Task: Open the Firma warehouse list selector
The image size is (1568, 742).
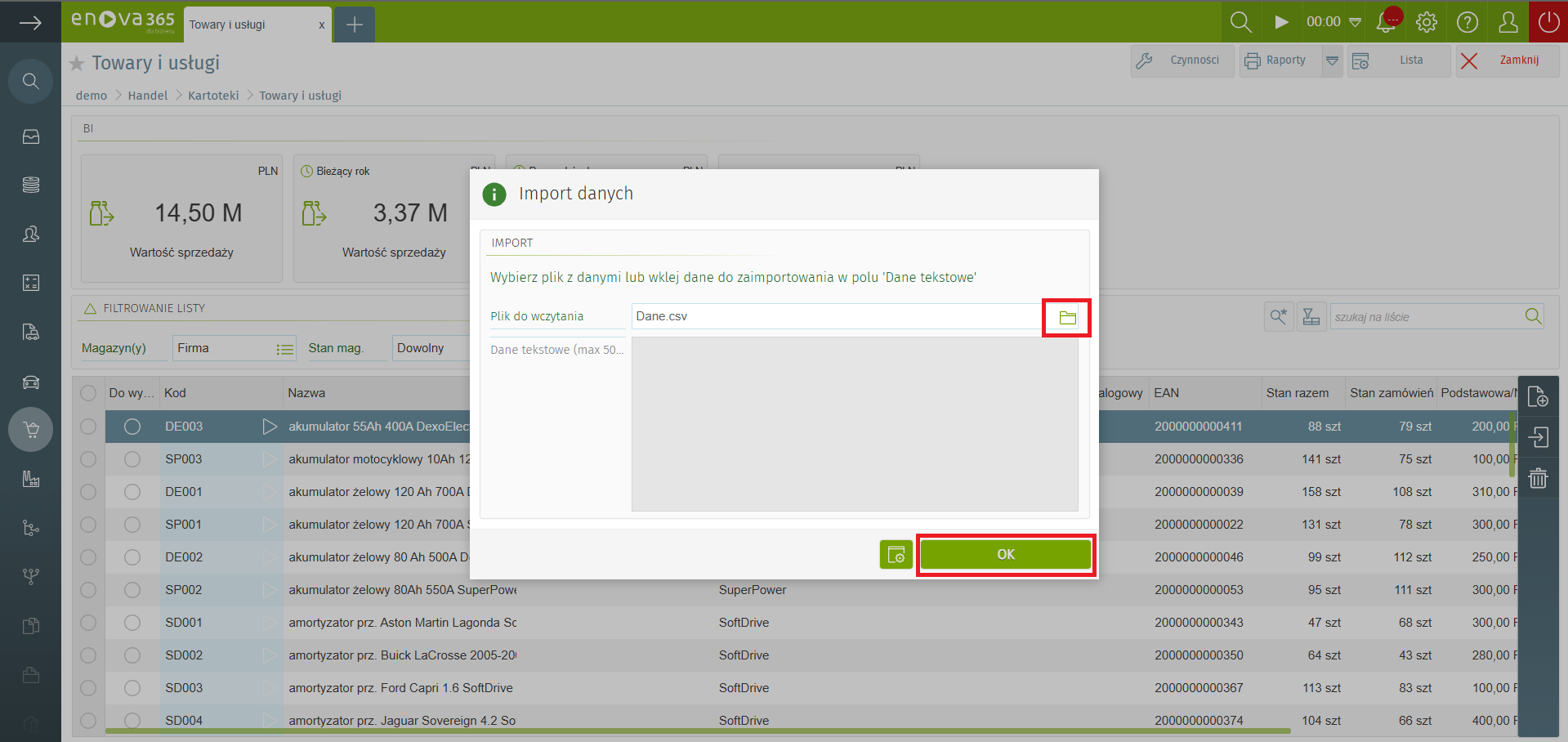Action: pos(284,349)
